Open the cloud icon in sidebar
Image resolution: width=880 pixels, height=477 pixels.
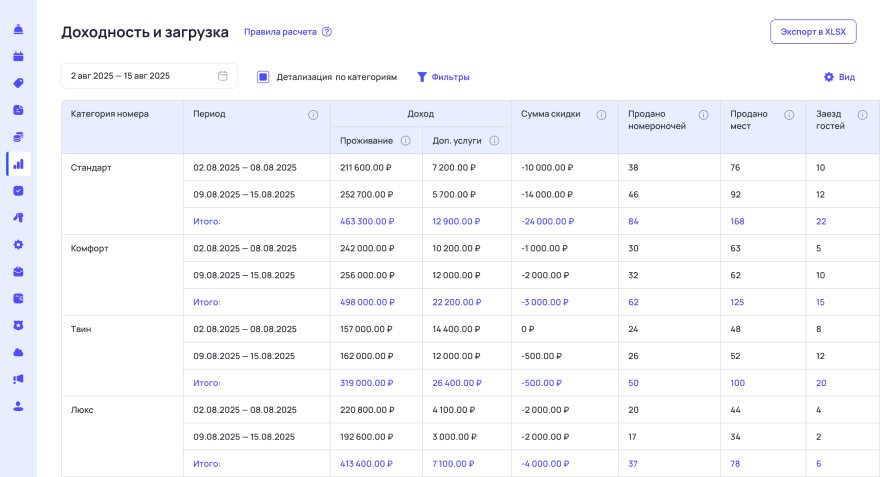18,352
